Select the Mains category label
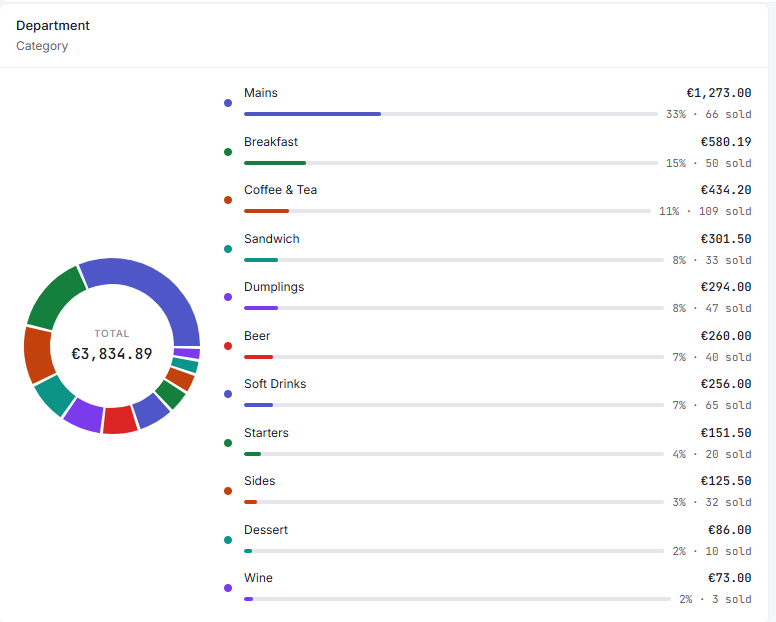Image resolution: width=776 pixels, height=622 pixels. point(261,93)
